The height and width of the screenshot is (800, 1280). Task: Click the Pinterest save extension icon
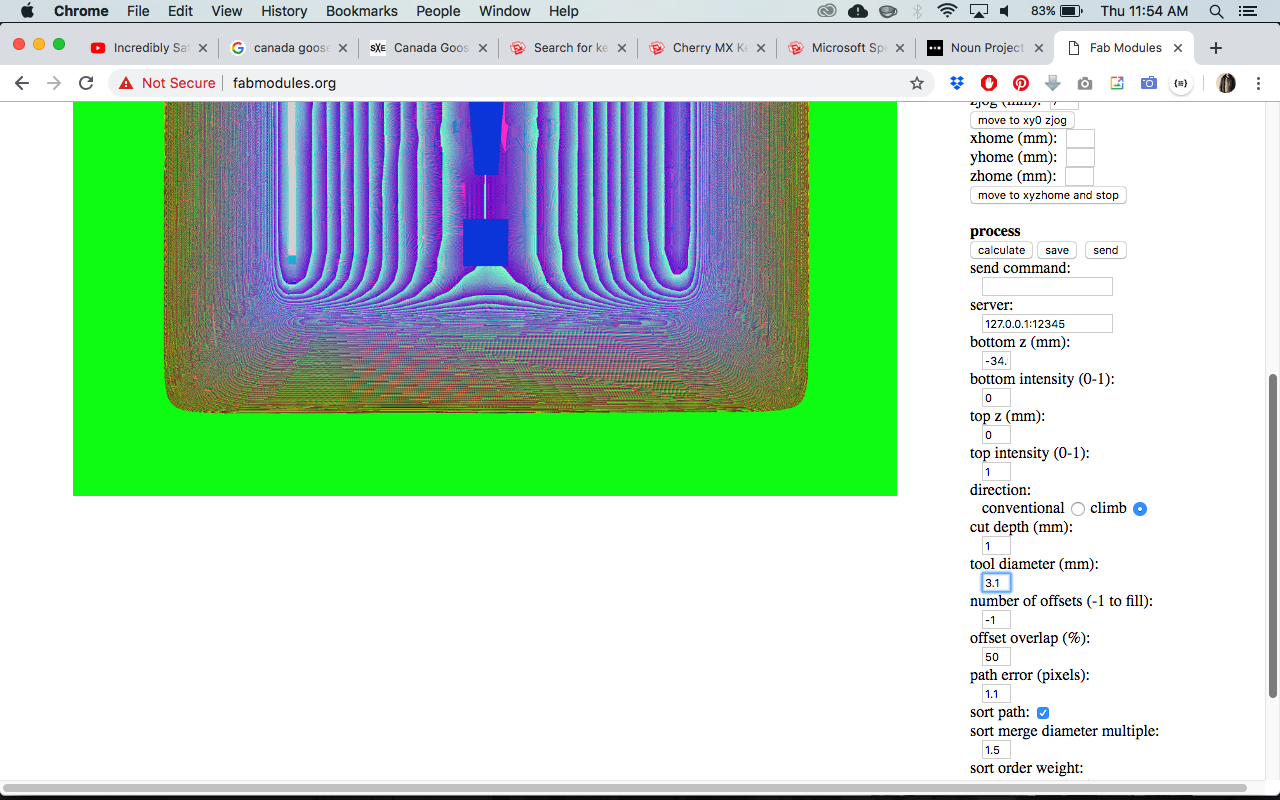coord(1021,83)
